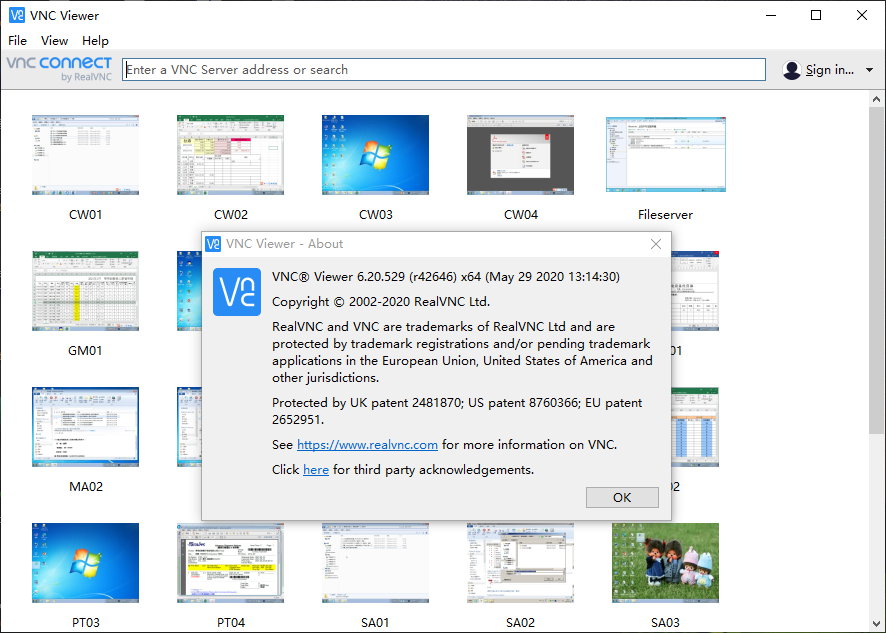This screenshot has height=633, width=886.
Task: Close the main VNC Viewer window
Action: (862, 15)
